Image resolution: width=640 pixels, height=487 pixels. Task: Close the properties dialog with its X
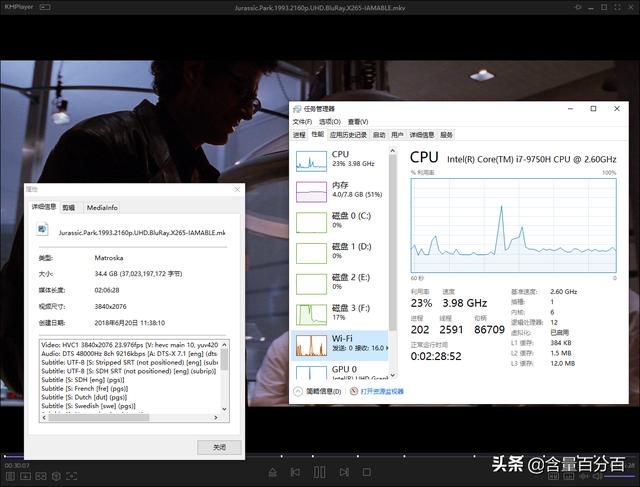(x=237, y=189)
